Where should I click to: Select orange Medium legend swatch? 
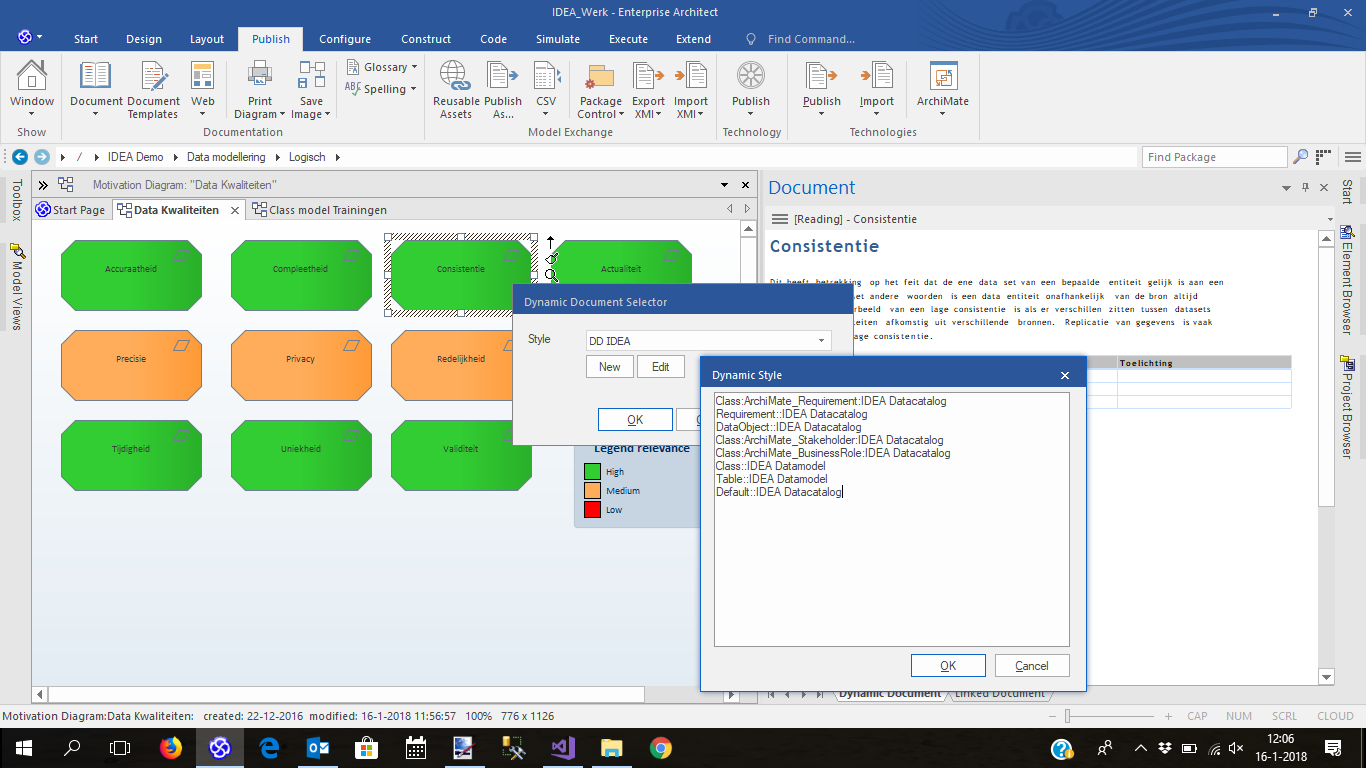[x=592, y=490]
